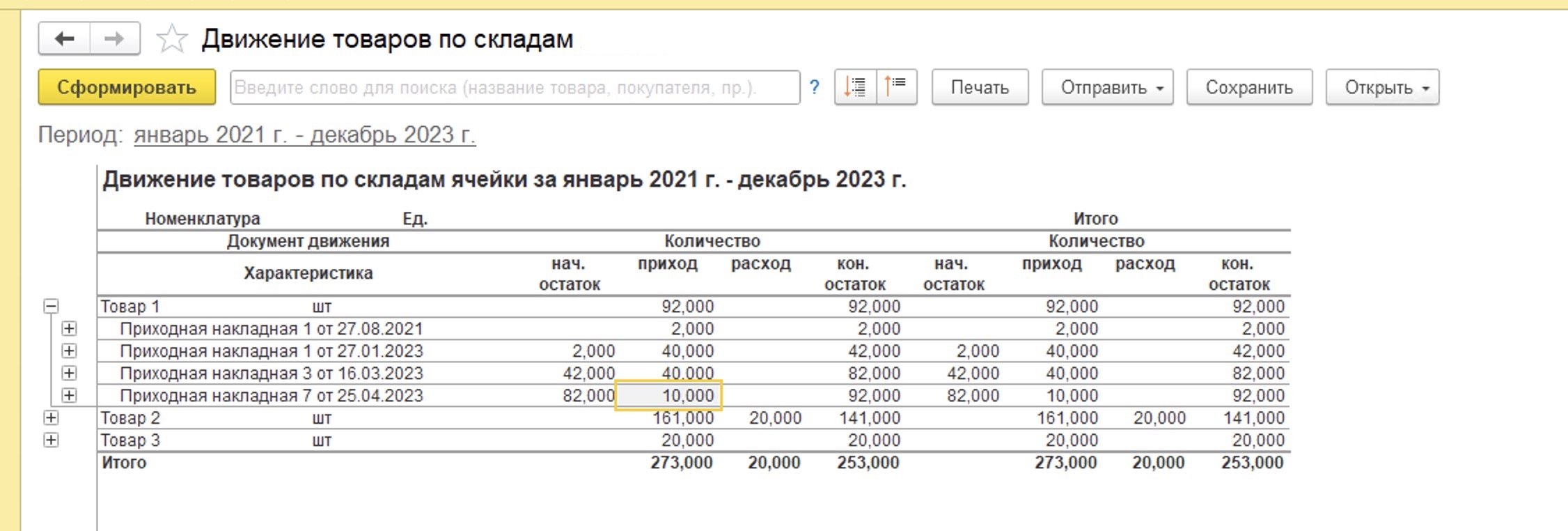Click the Номенклатура column header
This screenshot has height=531, width=1568.
[x=203, y=219]
